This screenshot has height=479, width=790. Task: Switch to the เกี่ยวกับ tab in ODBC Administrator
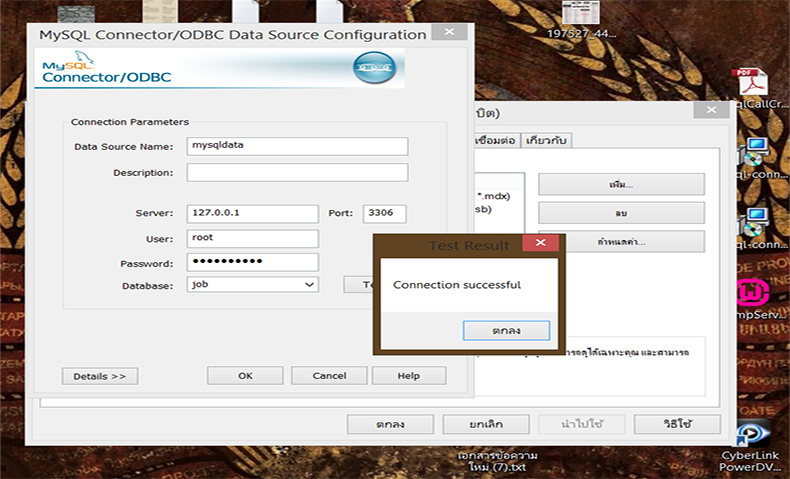pyautogui.click(x=546, y=140)
